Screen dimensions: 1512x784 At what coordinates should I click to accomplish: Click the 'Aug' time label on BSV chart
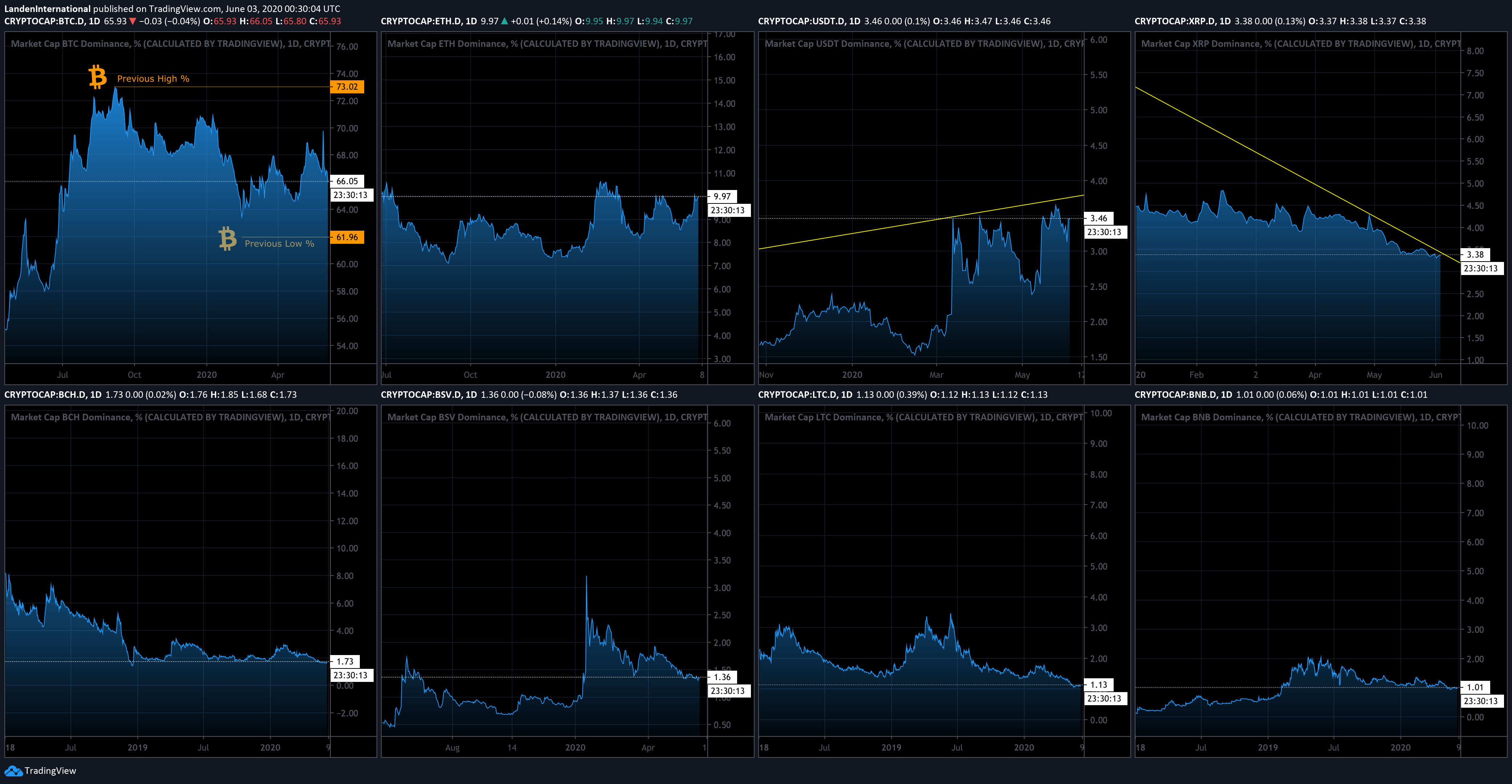(x=453, y=748)
